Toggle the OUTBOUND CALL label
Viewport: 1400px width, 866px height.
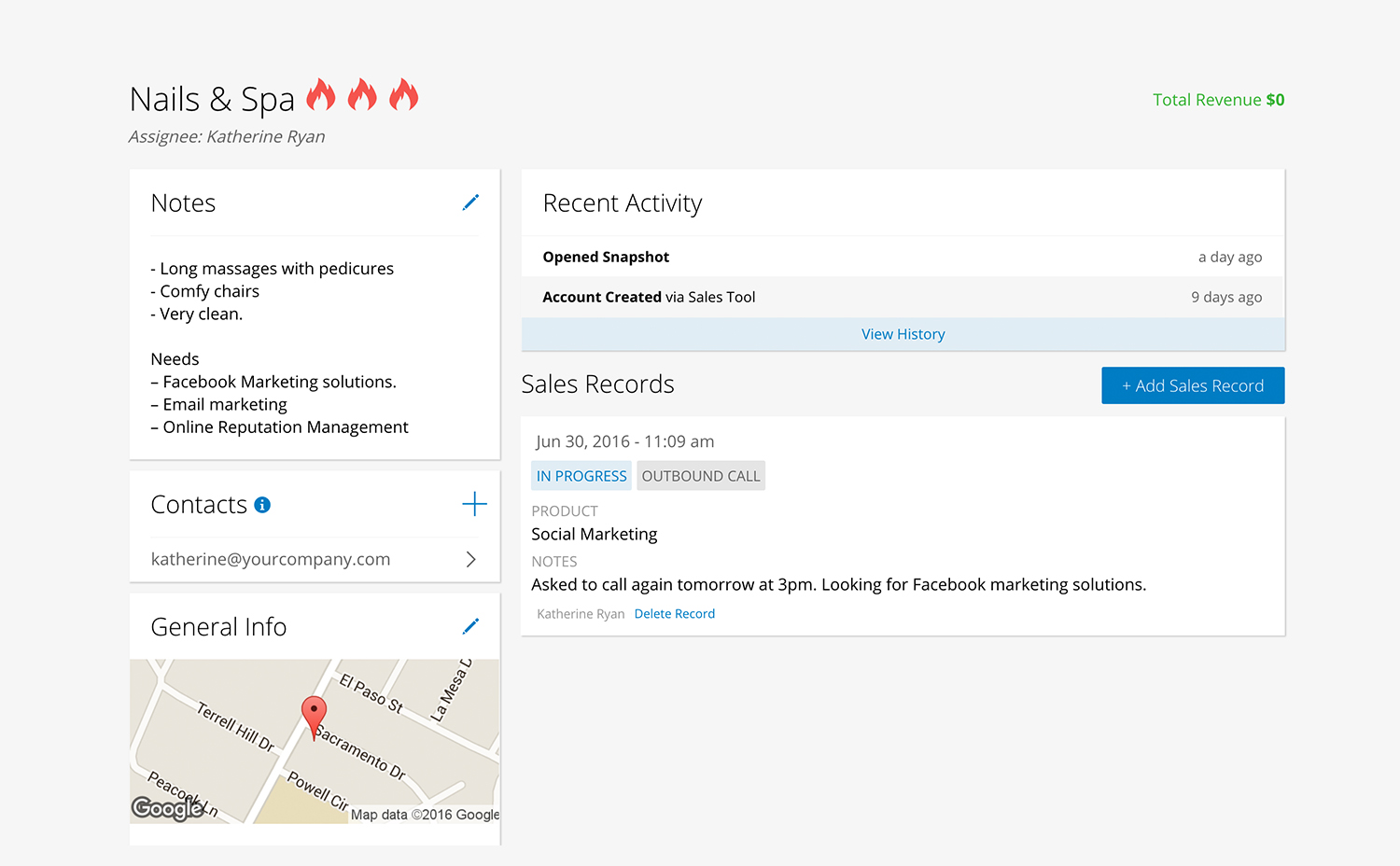tap(700, 475)
